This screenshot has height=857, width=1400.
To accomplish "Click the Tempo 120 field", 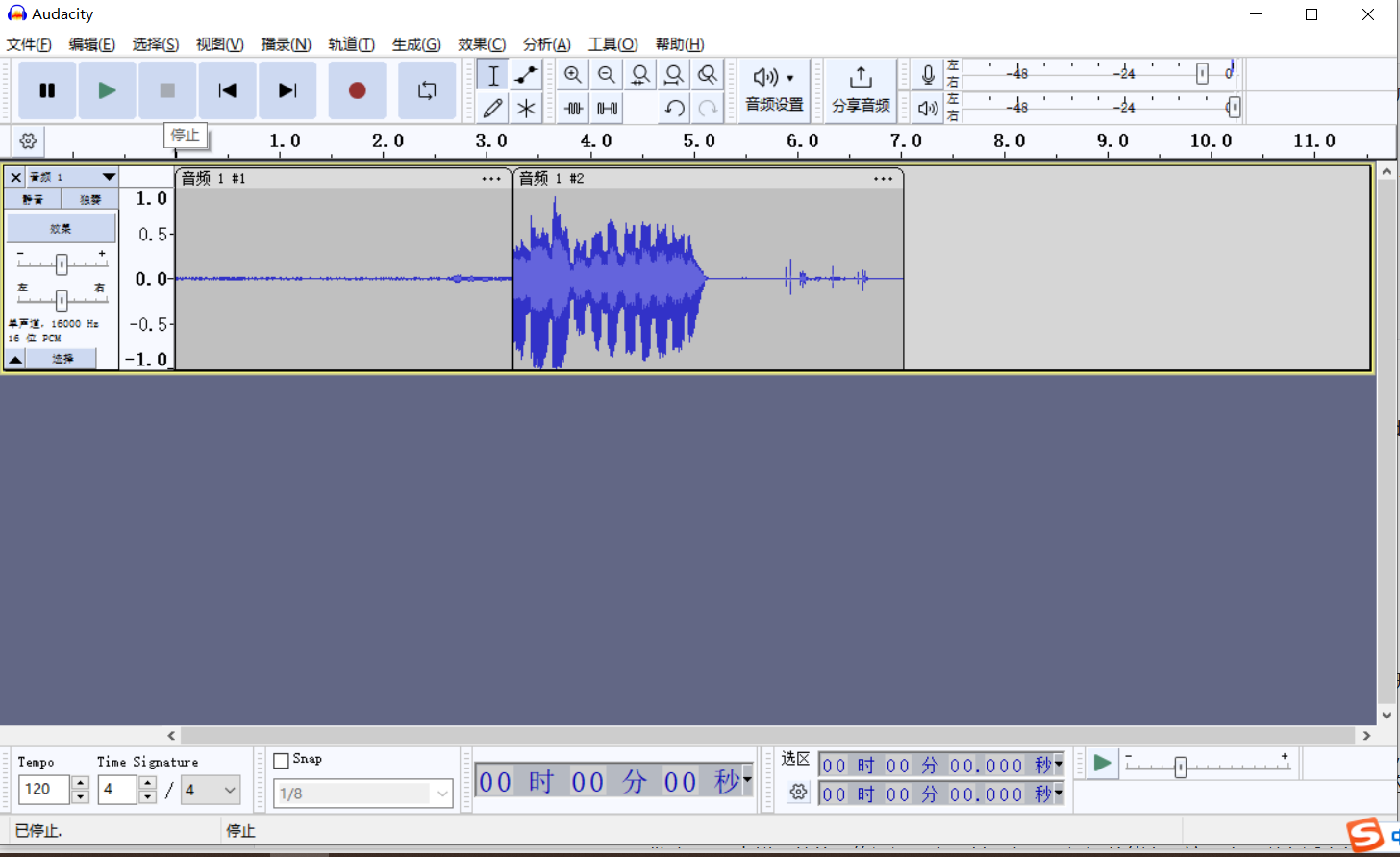I will (44, 790).
